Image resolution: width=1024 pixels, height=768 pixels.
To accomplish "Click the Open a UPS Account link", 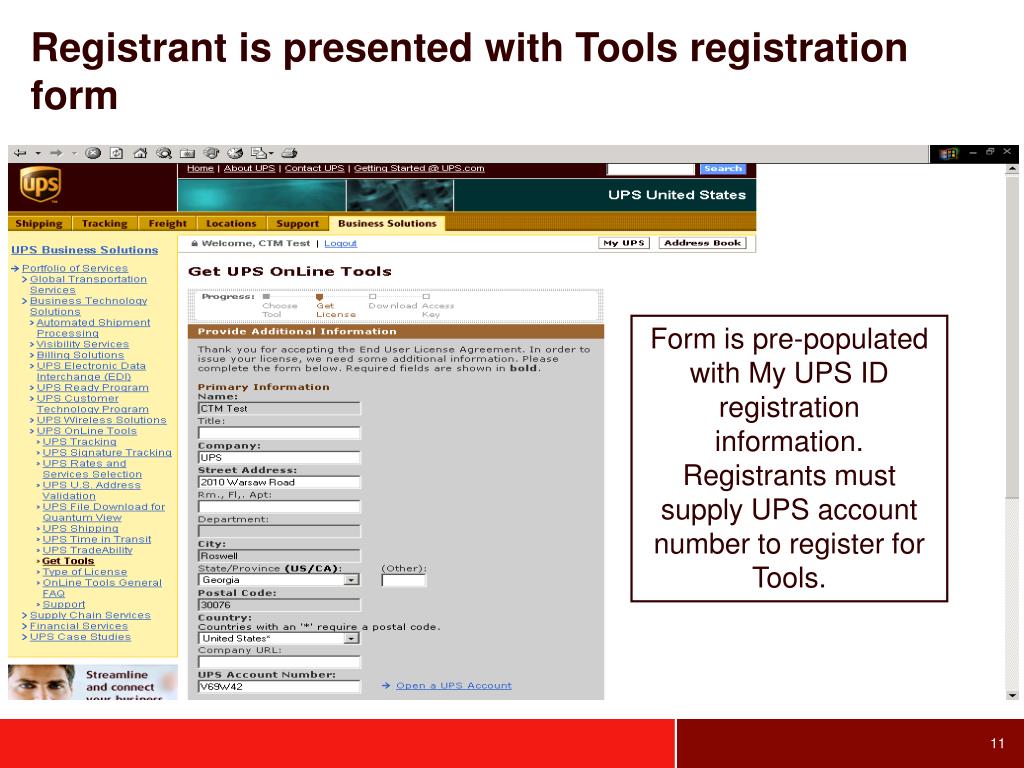I will click(x=453, y=686).
